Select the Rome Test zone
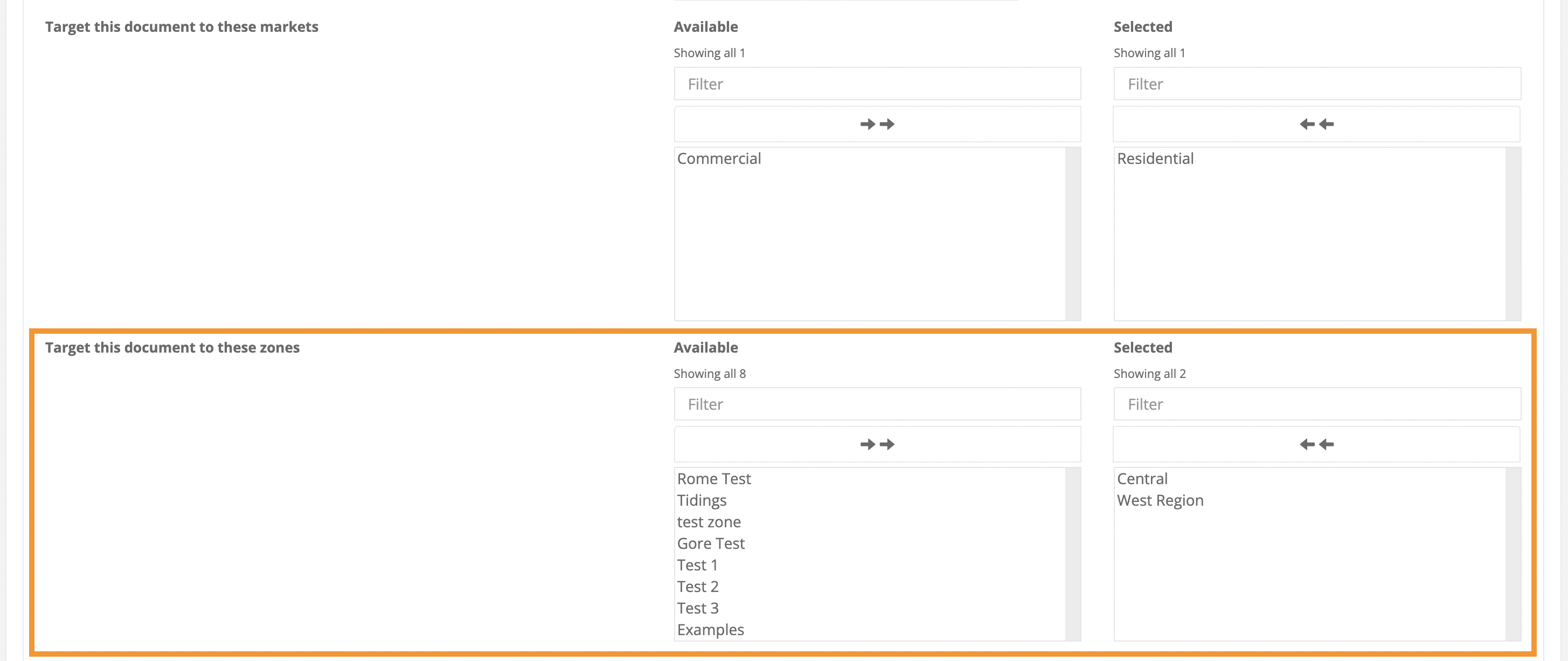This screenshot has height=661, width=1568. (713, 479)
